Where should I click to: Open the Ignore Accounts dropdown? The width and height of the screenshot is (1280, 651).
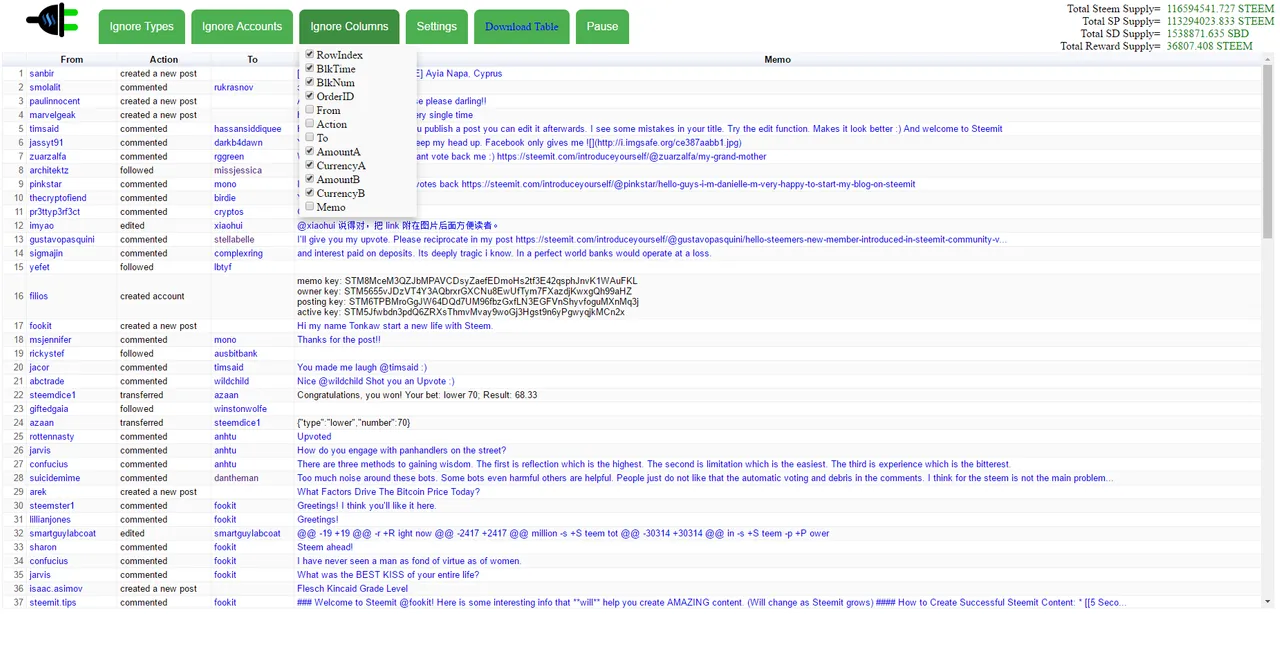tap(242, 27)
